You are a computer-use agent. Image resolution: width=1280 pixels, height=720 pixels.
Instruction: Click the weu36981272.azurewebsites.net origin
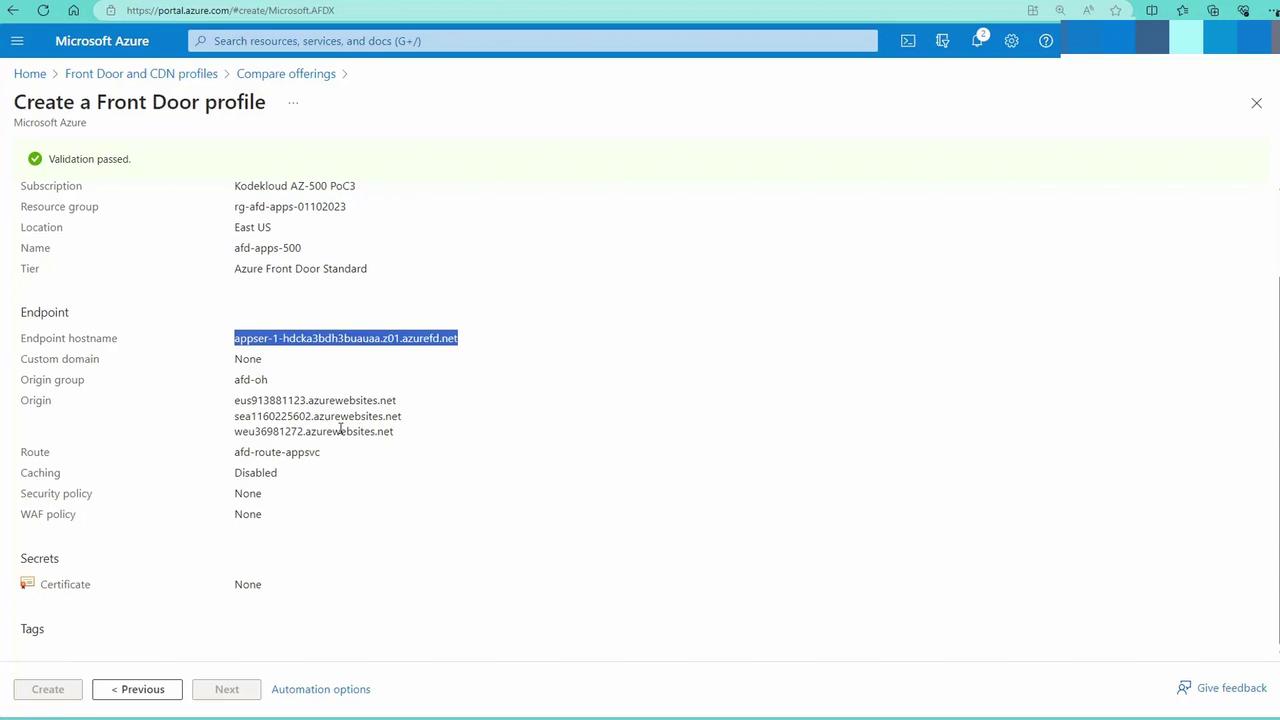point(314,431)
